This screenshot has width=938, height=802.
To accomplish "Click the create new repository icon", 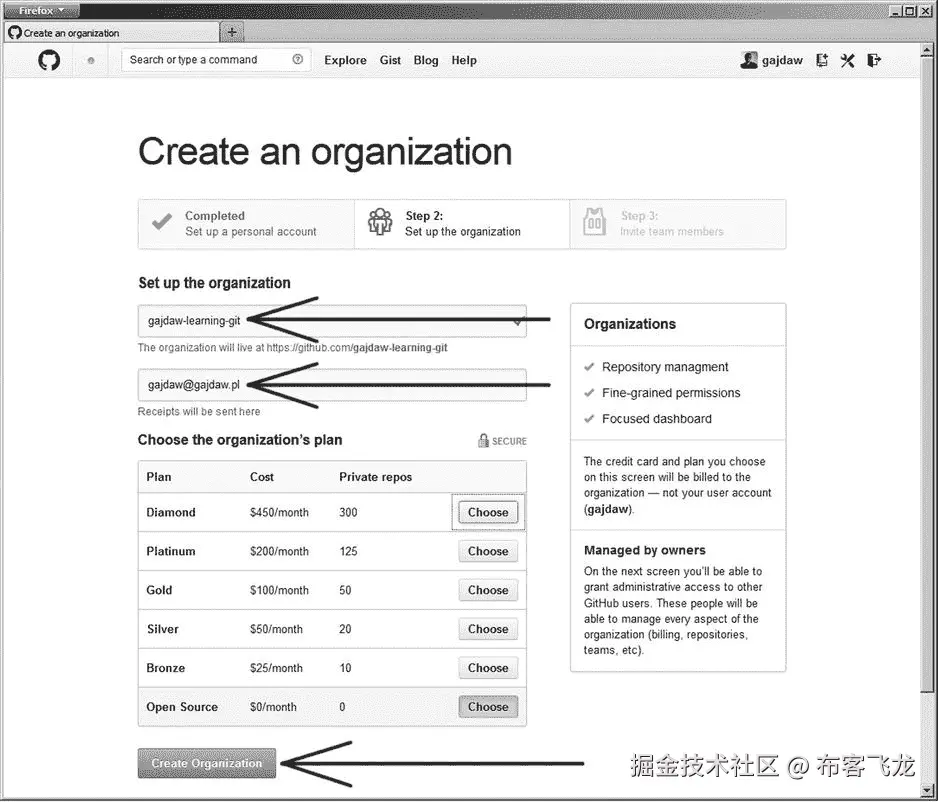I will coord(822,60).
